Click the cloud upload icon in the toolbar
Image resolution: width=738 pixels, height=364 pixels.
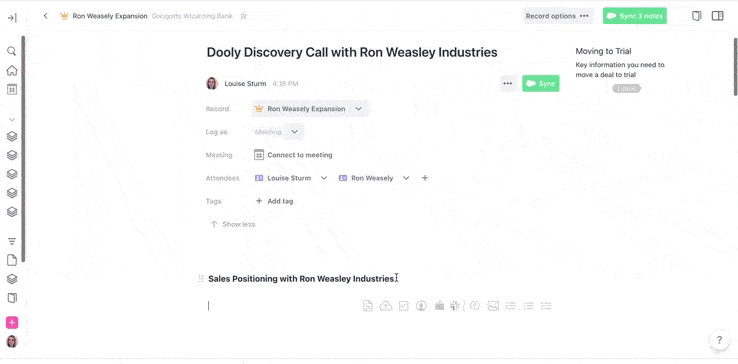click(x=385, y=306)
